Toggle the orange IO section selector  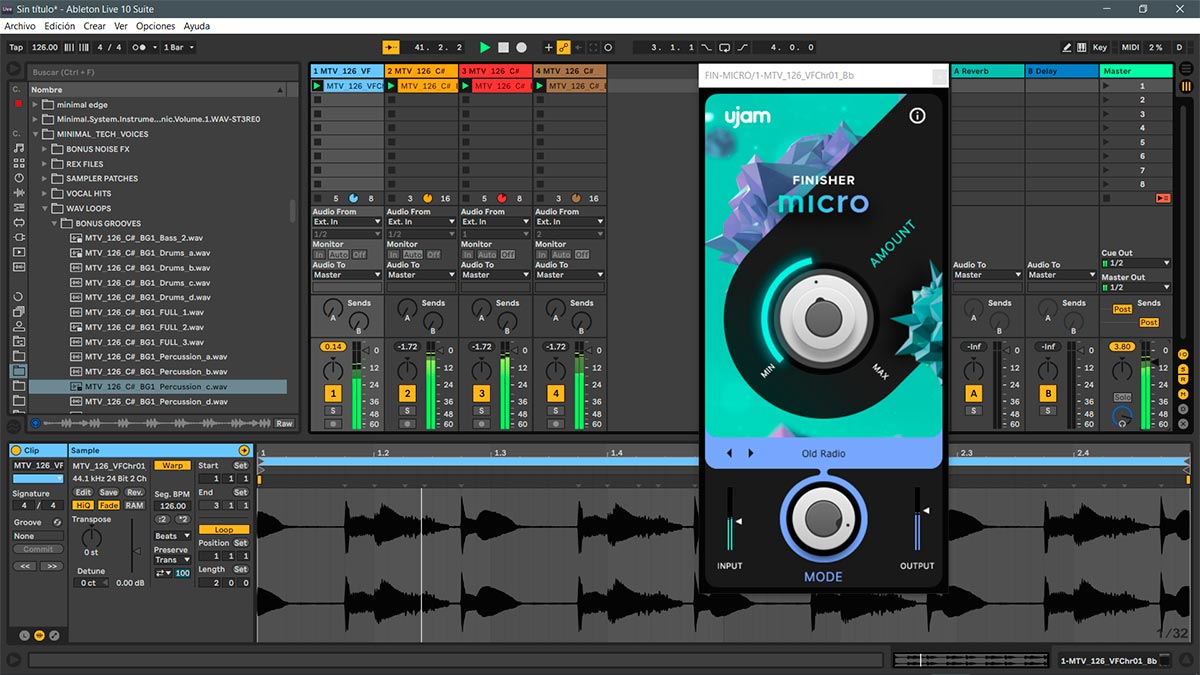click(x=1183, y=355)
